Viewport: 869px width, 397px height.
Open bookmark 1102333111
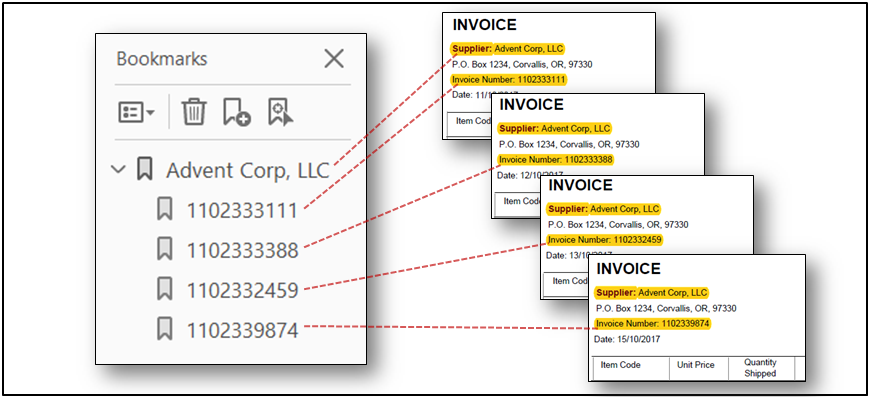[242, 211]
